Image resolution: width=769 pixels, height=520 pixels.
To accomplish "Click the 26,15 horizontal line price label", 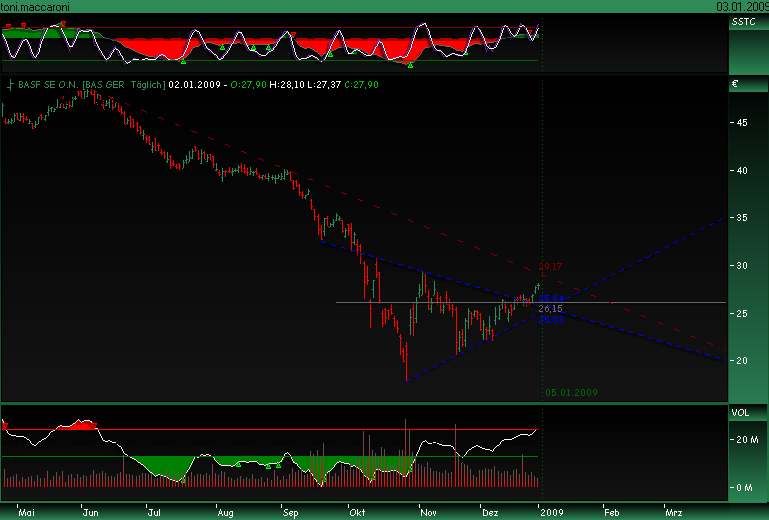I will click(x=551, y=309).
